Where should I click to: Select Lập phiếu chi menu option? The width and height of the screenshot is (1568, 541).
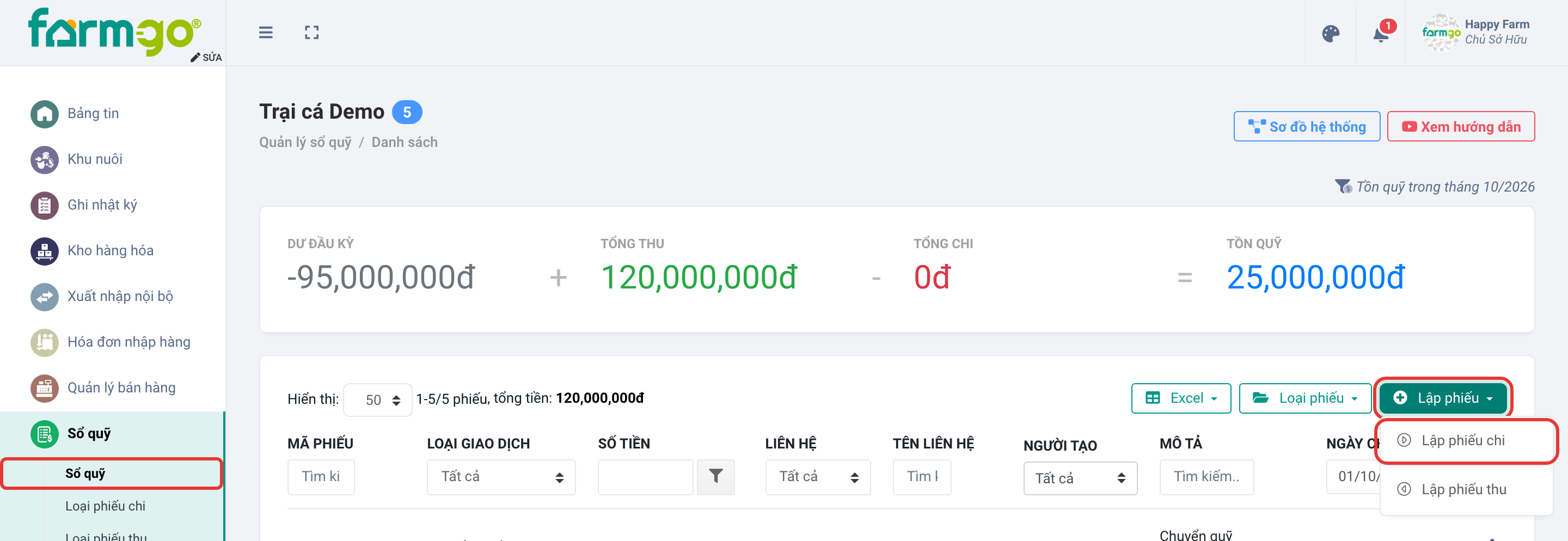coord(1466,441)
